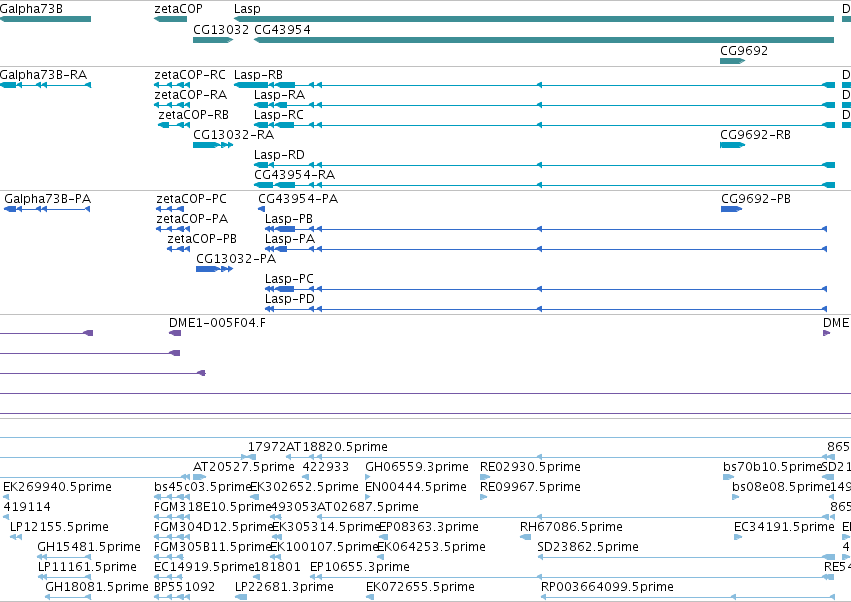Image resolution: width=851 pixels, height=602 pixels.
Task: Click the zetaCOP-PA protein label
Action: 192,219
